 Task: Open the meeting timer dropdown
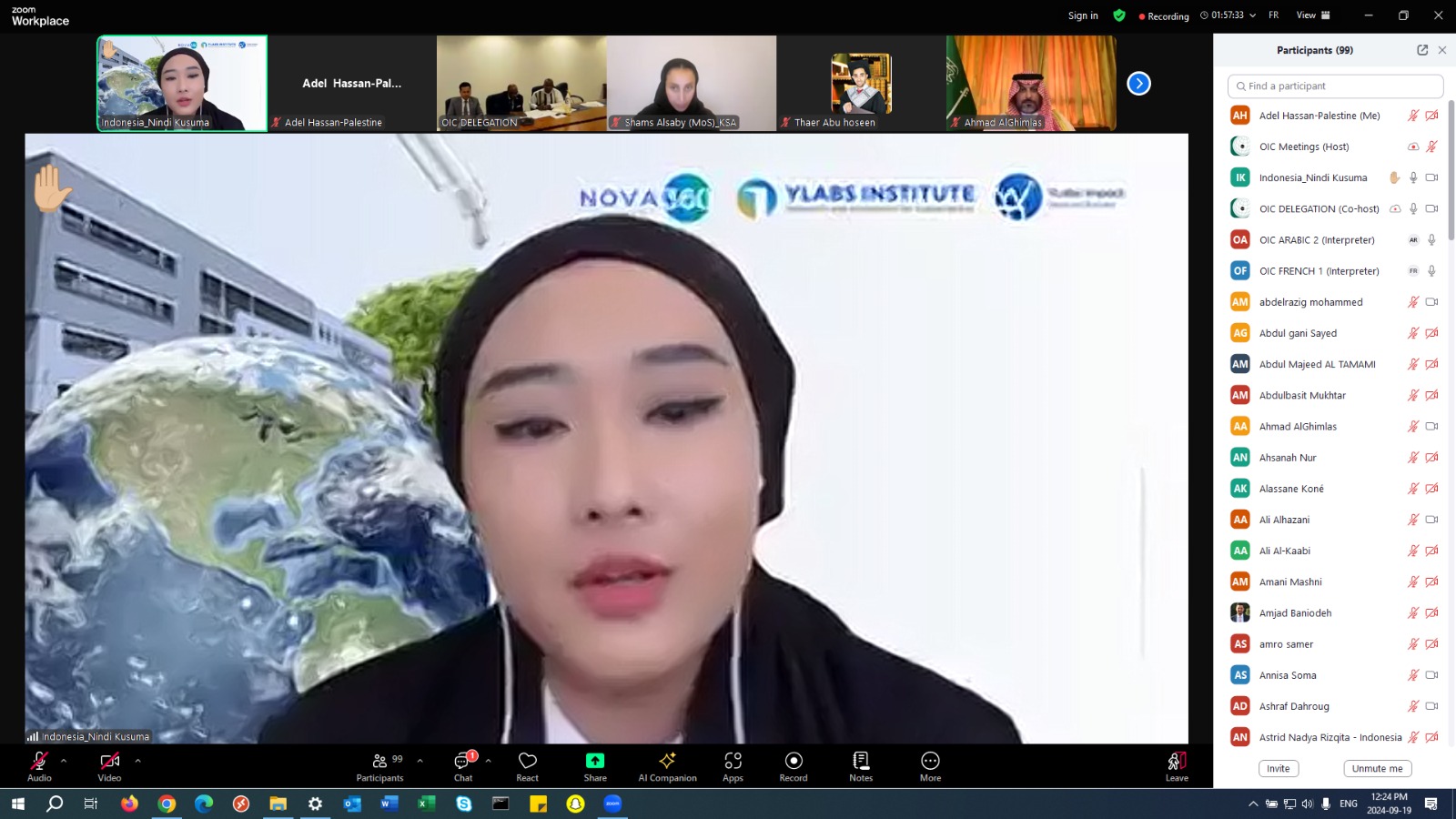coord(1252,15)
